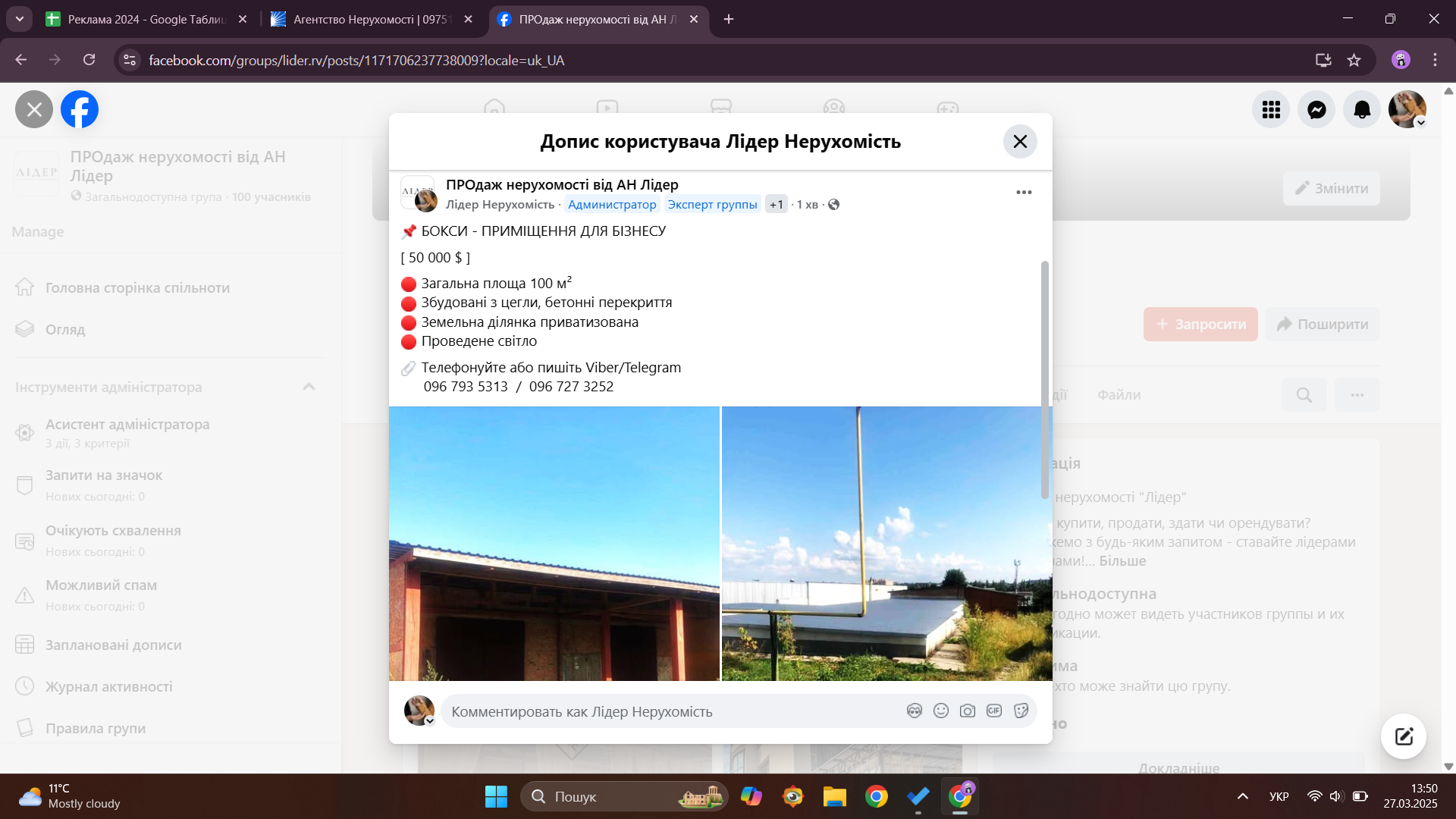This screenshot has height=819, width=1456.
Task: Open the Facebook apps grid menu
Action: [x=1271, y=110]
